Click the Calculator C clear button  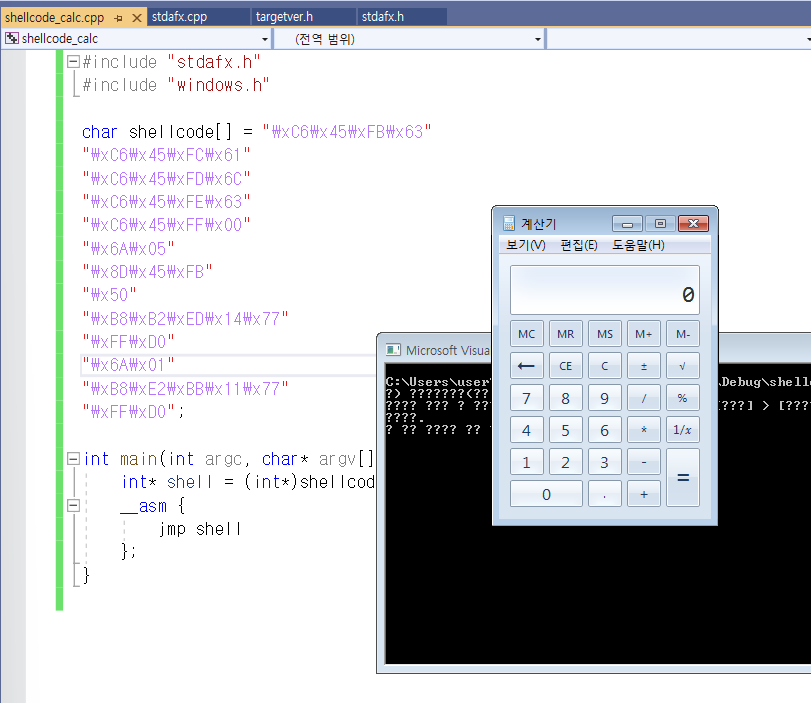(x=605, y=366)
